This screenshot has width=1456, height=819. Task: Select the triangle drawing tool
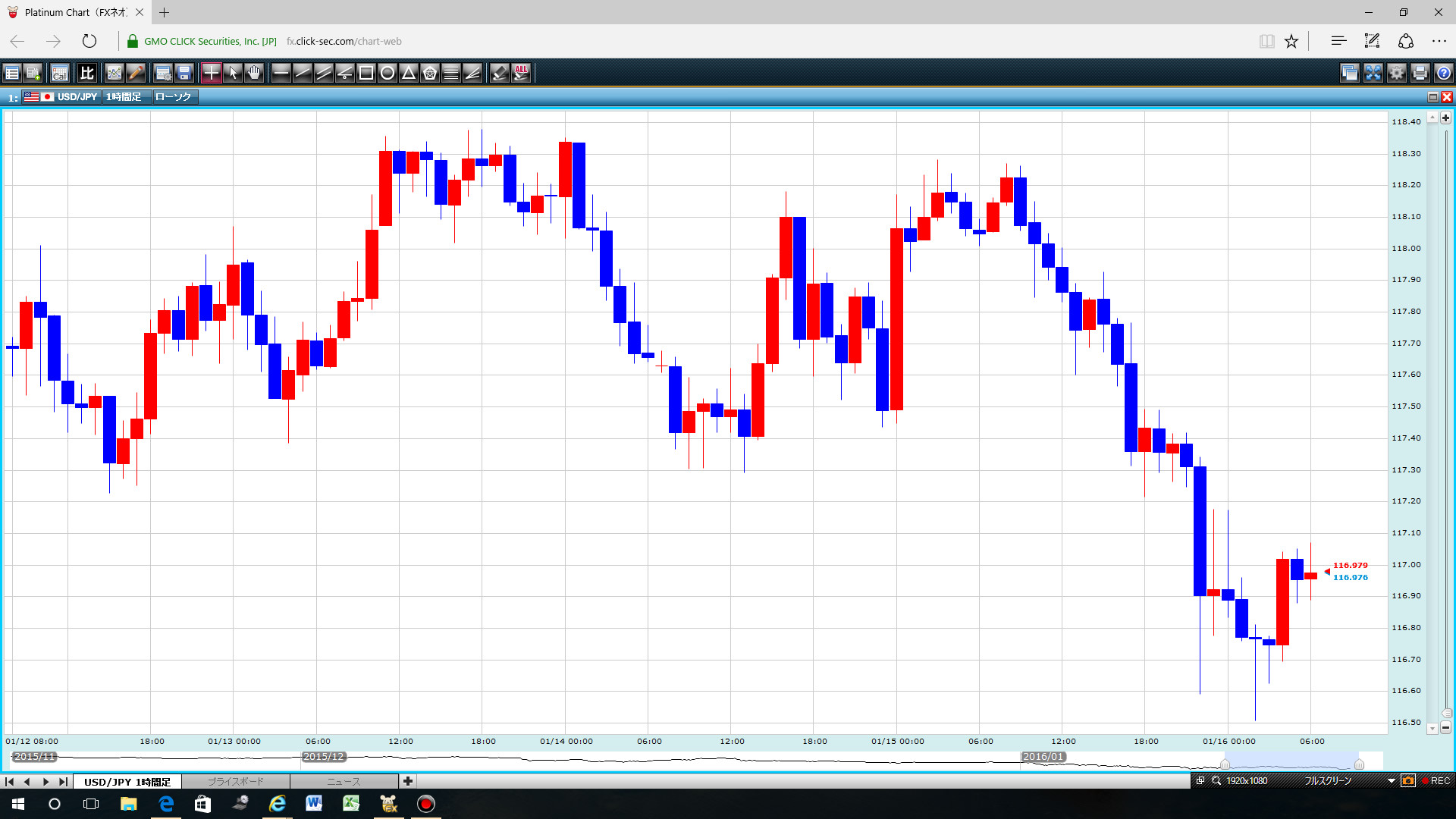tap(409, 73)
